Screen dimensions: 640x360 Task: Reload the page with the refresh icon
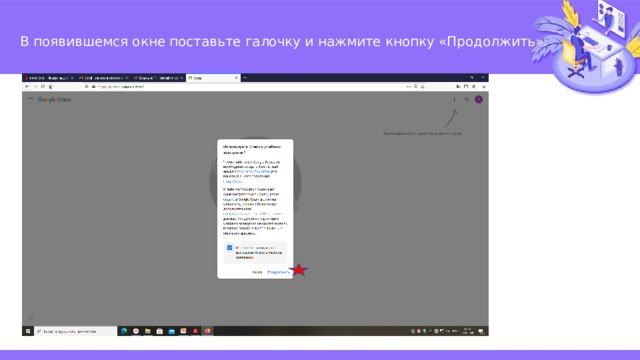coord(43,87)
